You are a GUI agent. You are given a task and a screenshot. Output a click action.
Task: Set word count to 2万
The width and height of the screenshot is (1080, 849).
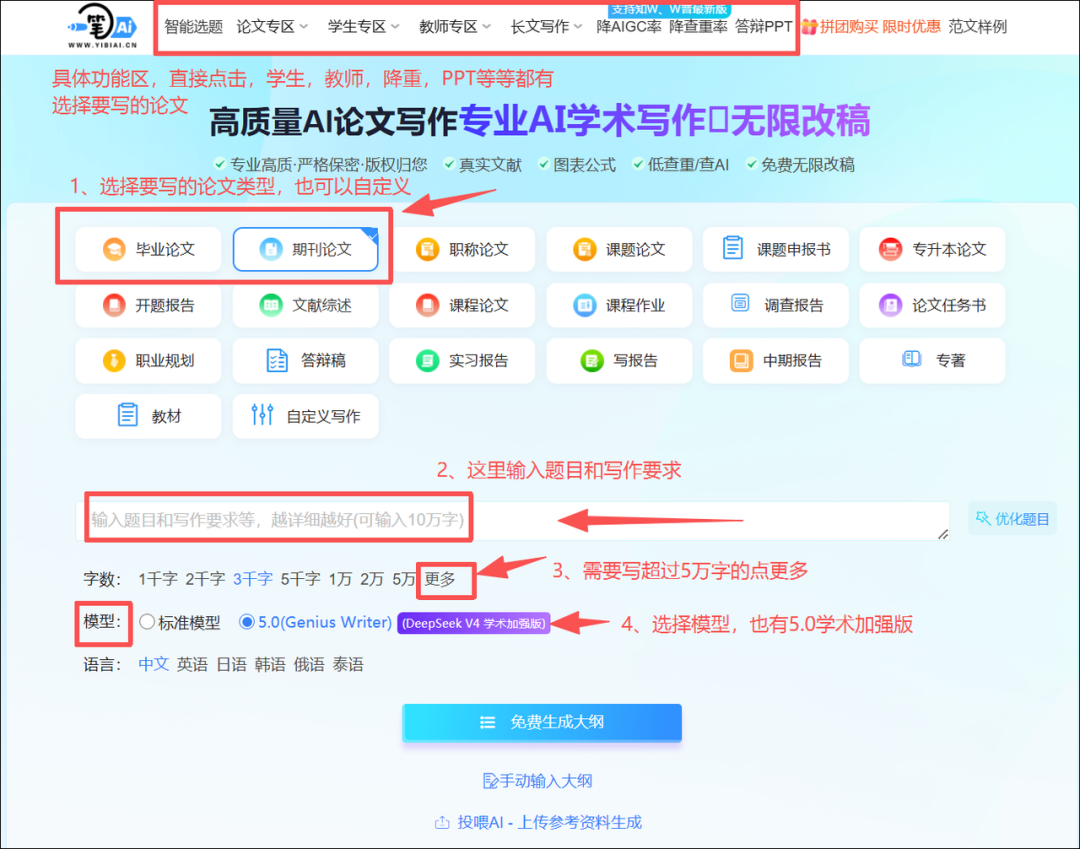(372, 579)
